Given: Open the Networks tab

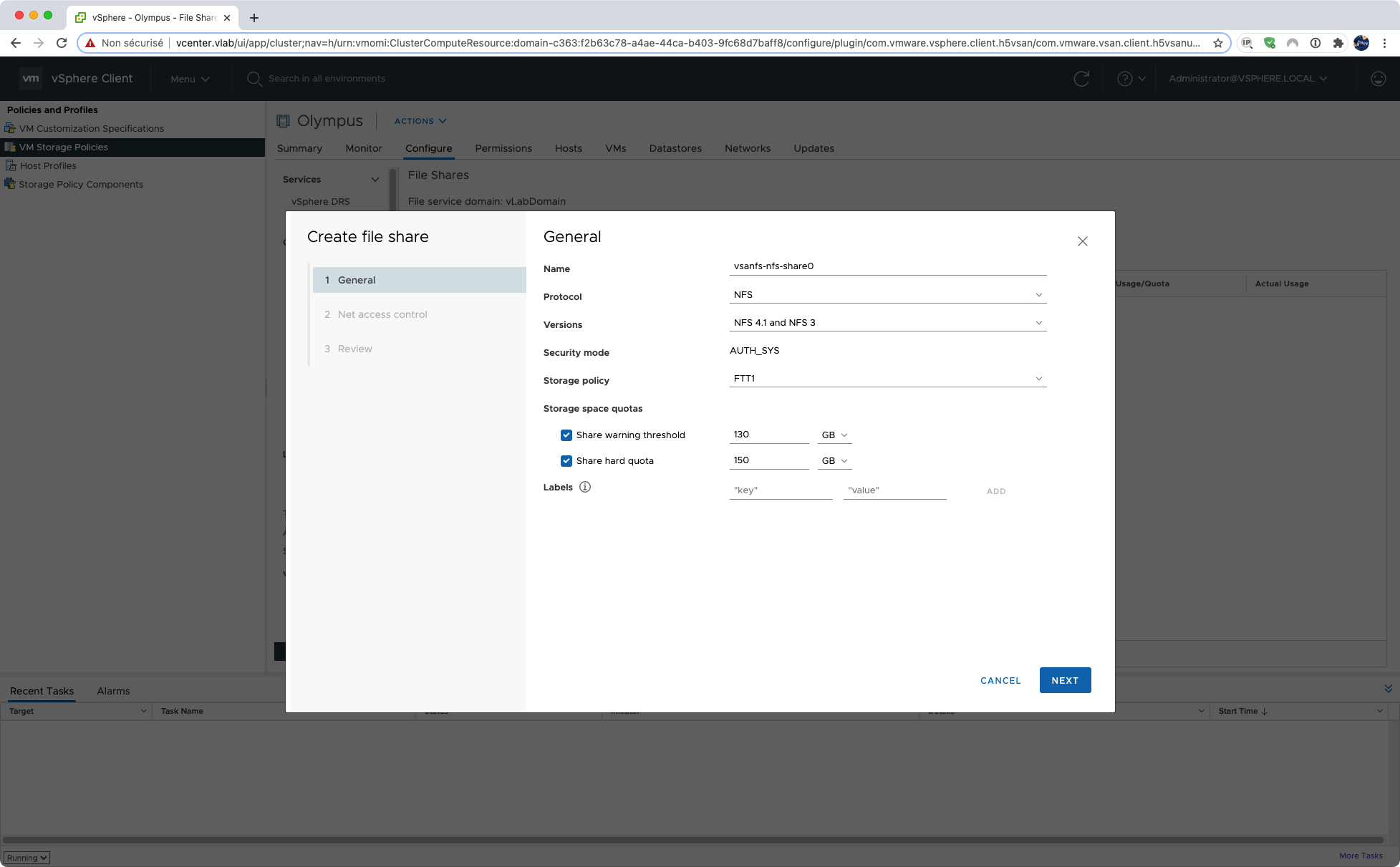Looking at the screenshot, I should pyautogui.click(x=748, y=148).
